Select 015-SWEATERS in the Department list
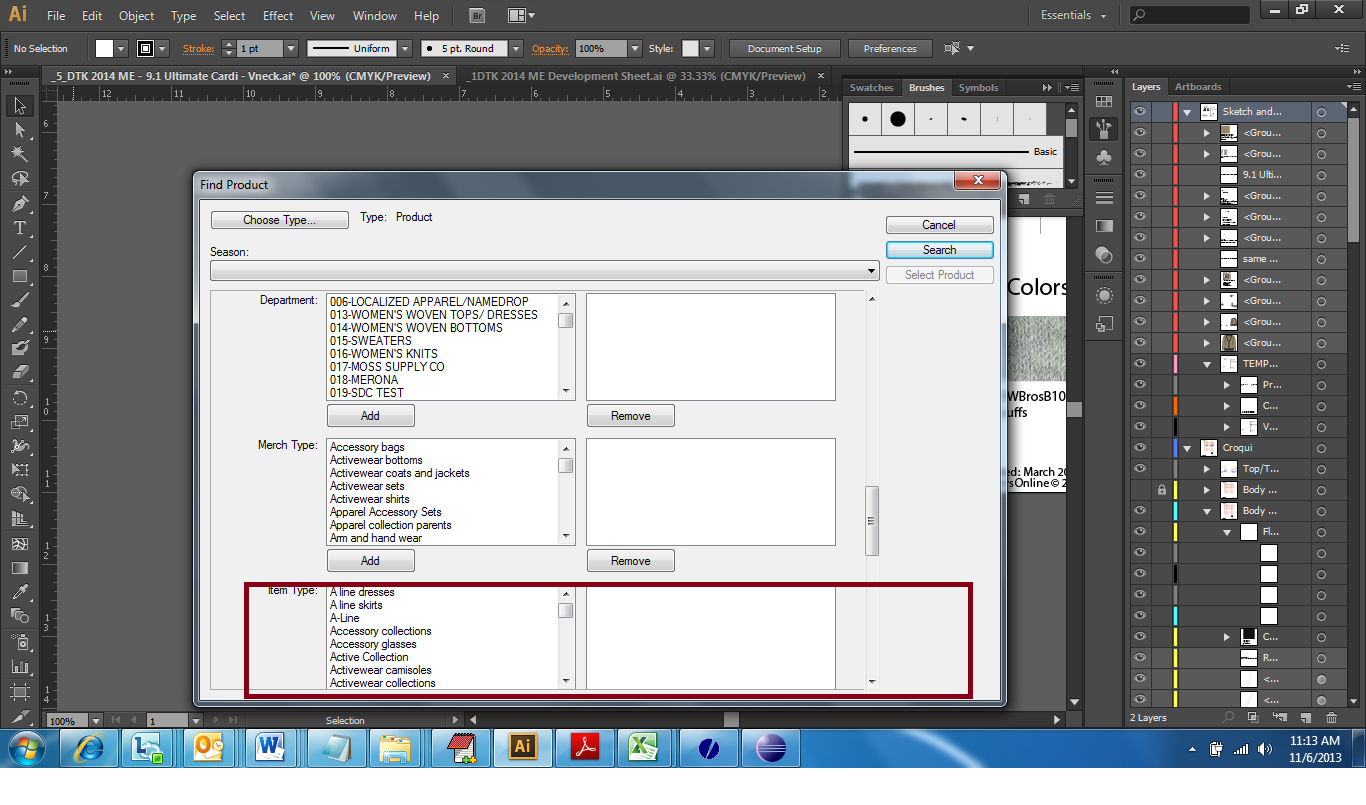Viewport: 1366px width, 805px height. point(371,341)
